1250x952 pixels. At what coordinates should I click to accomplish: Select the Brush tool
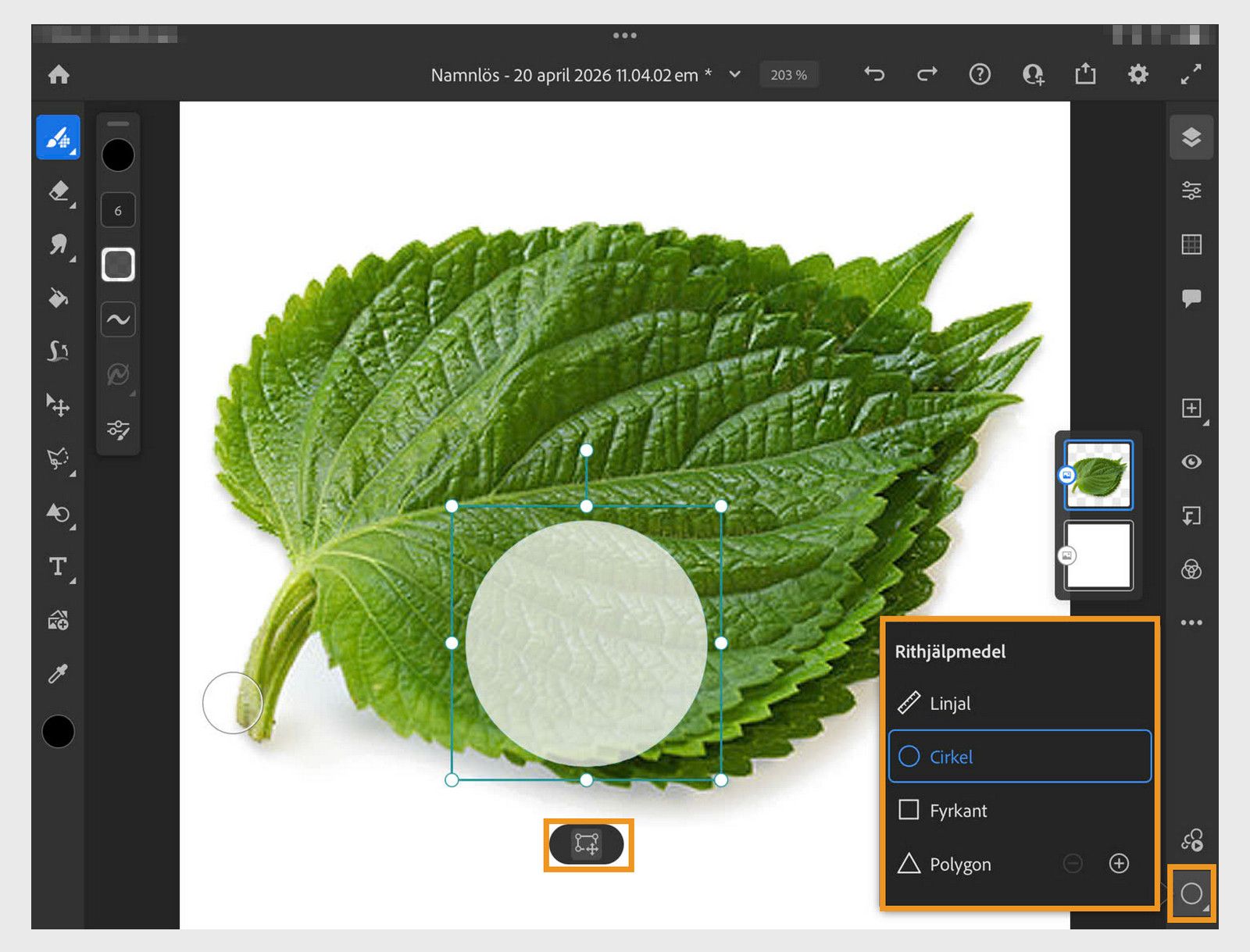(58, 137)
